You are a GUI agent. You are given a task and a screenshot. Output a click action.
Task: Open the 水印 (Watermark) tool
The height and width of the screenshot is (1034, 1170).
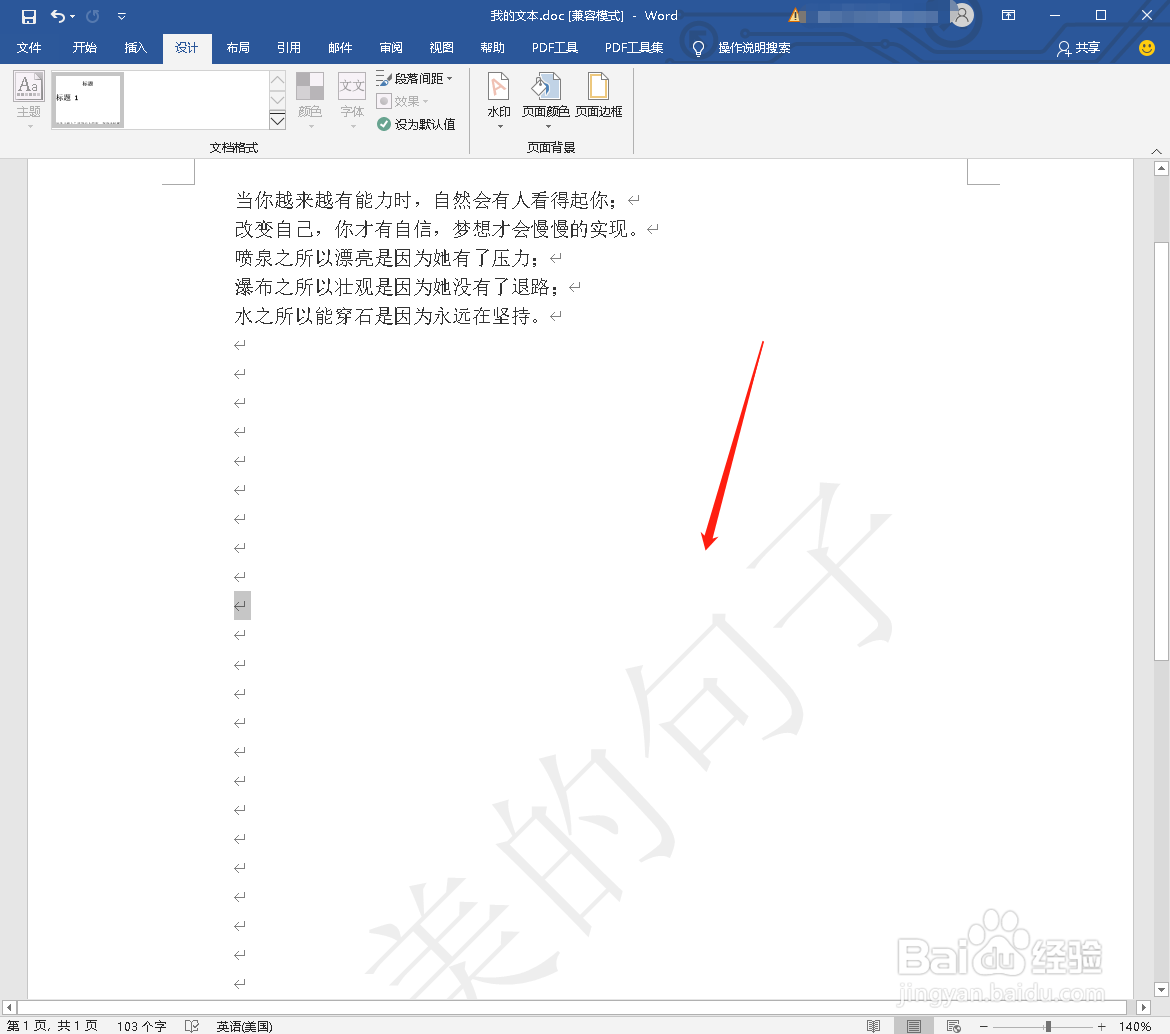pos(498,97)
